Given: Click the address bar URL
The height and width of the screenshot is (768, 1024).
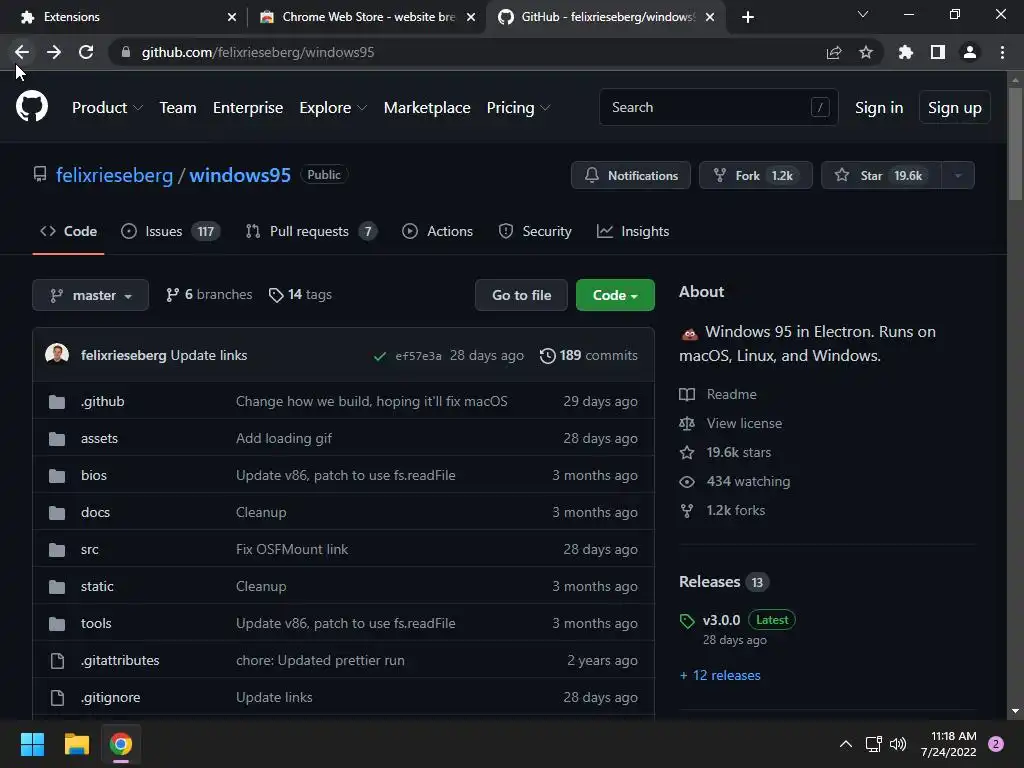Looking at the screenshot, I should 258,52.
